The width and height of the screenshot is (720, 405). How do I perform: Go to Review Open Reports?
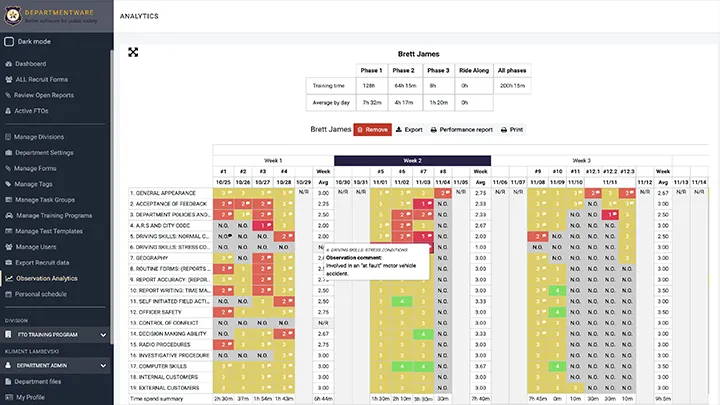pos(44,95)
